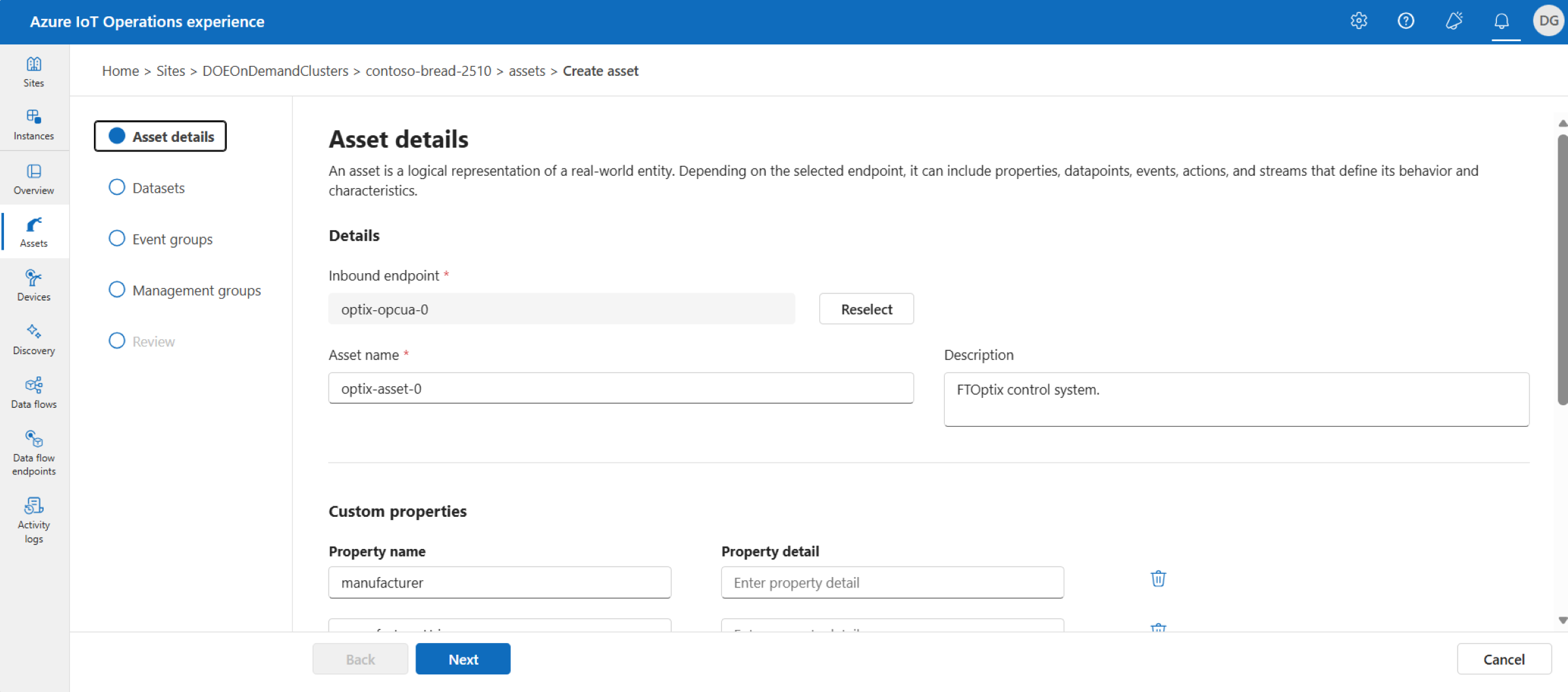The height and width of the screenshot is (692, 1568).
Task: Open the assets breadcrumb link
Action: tap(527, 71)
